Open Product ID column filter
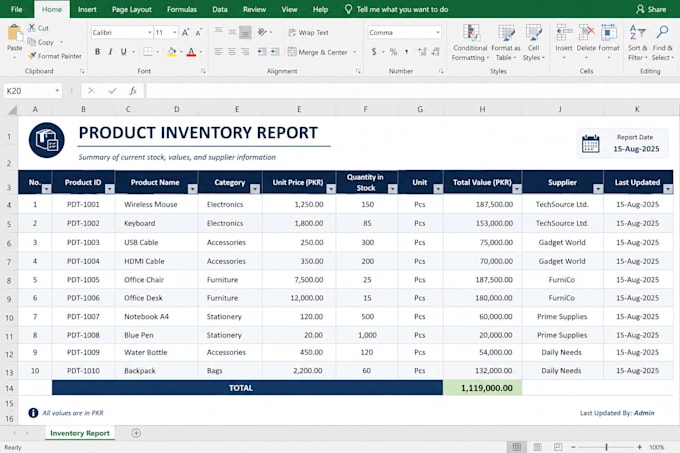680x453 pixels. (x=110, y=189)
